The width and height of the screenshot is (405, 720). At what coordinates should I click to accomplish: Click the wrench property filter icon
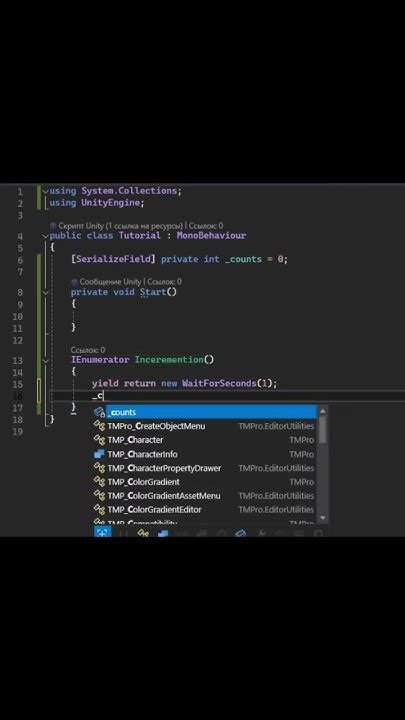point(261,533)
